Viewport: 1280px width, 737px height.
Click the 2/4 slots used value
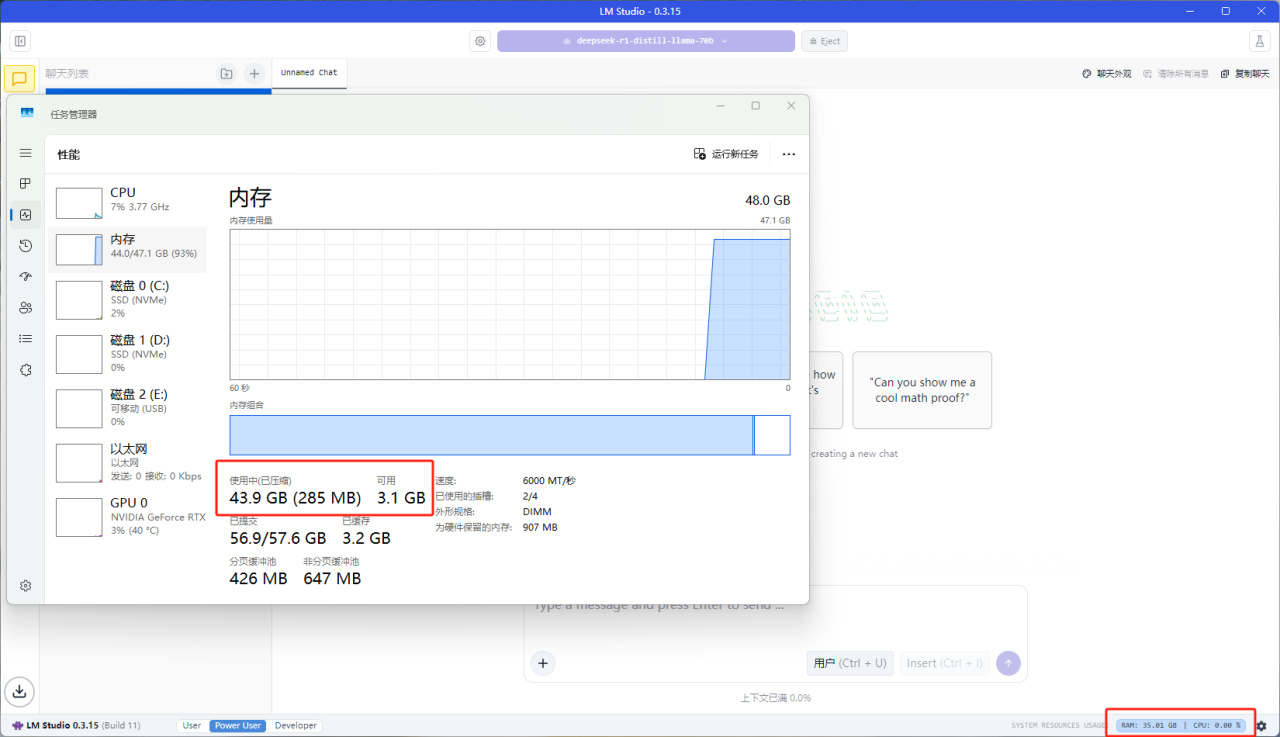(x=531, y=496)
